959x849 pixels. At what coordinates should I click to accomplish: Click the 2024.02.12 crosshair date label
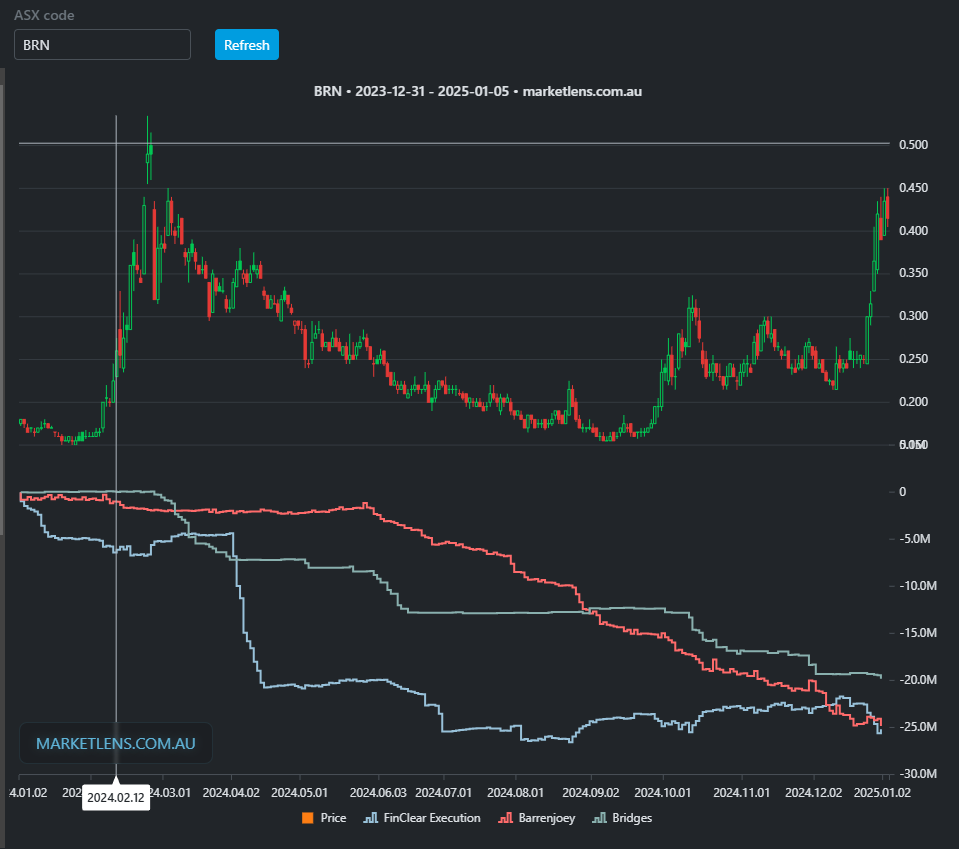click(x=116, y=798)
